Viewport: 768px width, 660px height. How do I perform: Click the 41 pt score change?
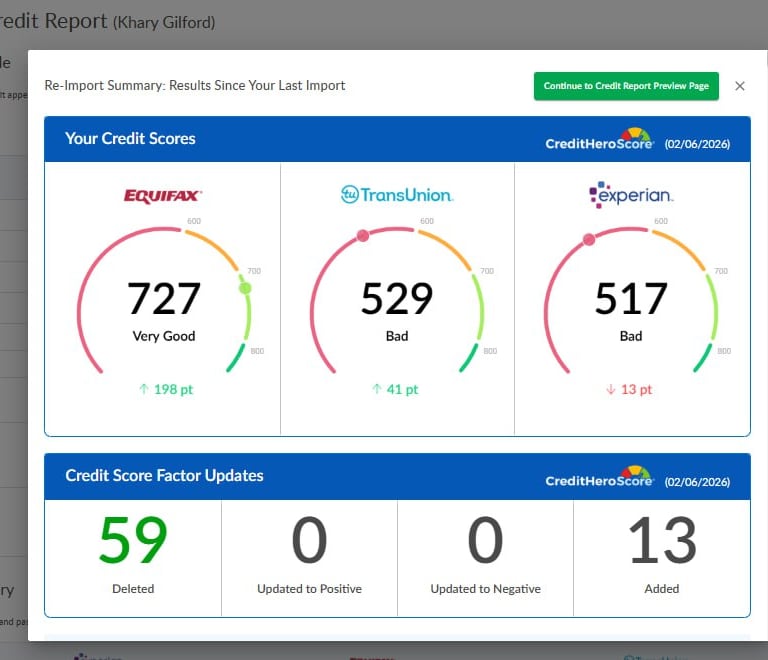click(x=402, y=390)
